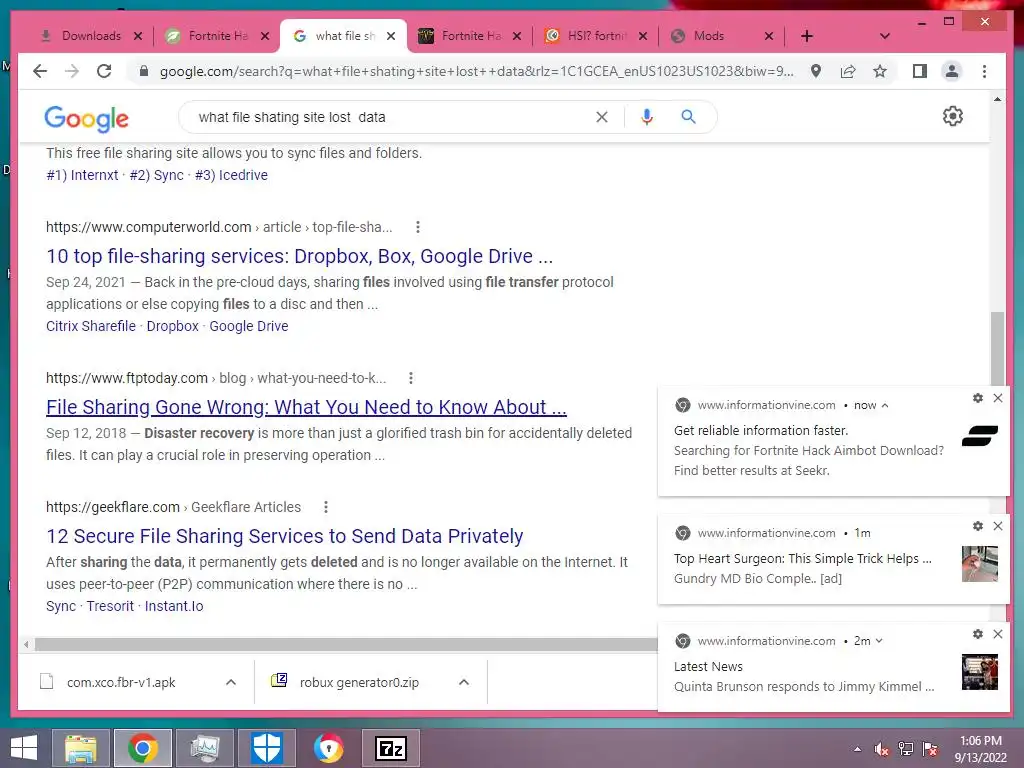Follow the Tresorit sublink
The image size is (1024, 768).
[110, 606]
